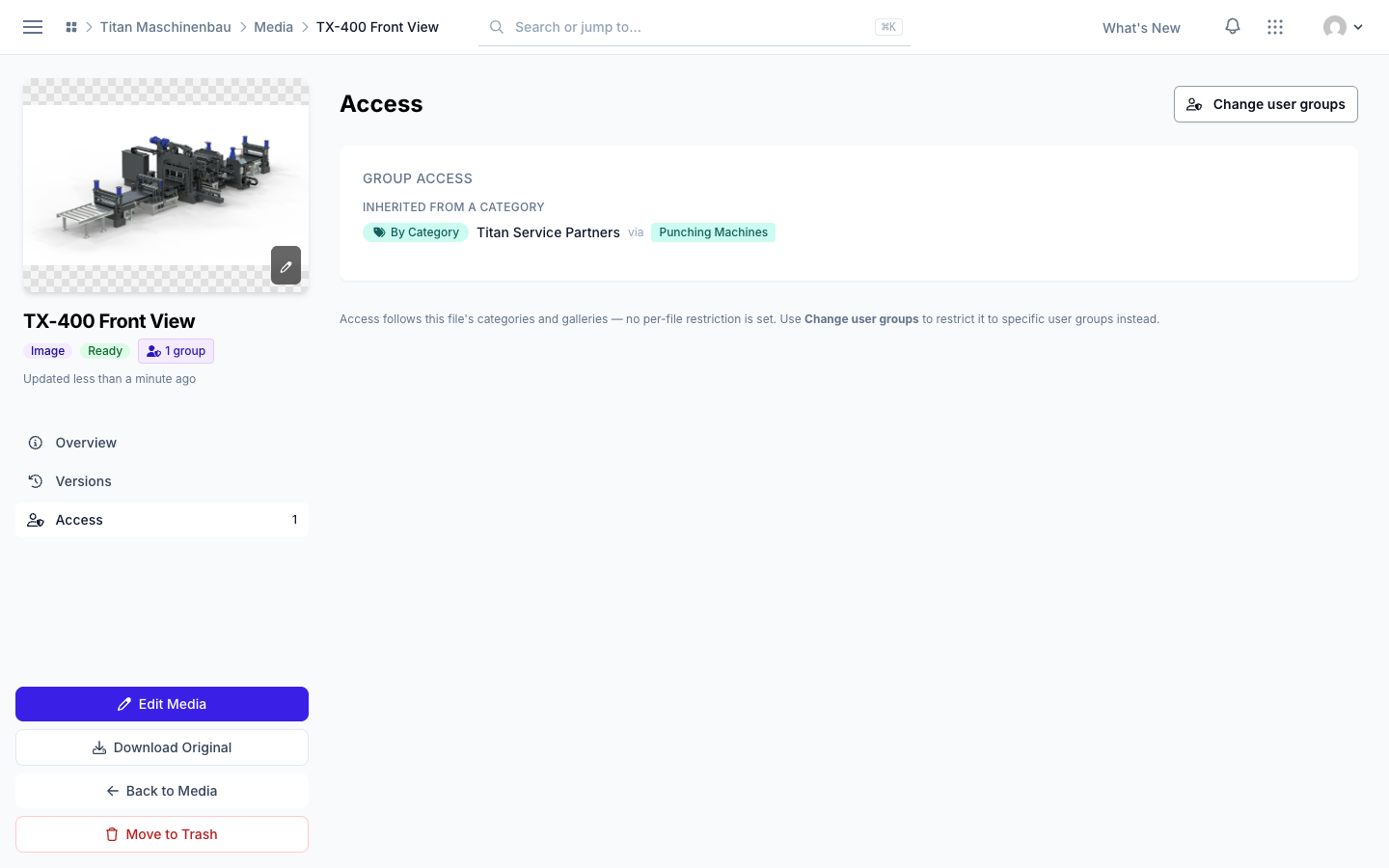Click the TX-400 Front View title heading

(x=109, y=321)
